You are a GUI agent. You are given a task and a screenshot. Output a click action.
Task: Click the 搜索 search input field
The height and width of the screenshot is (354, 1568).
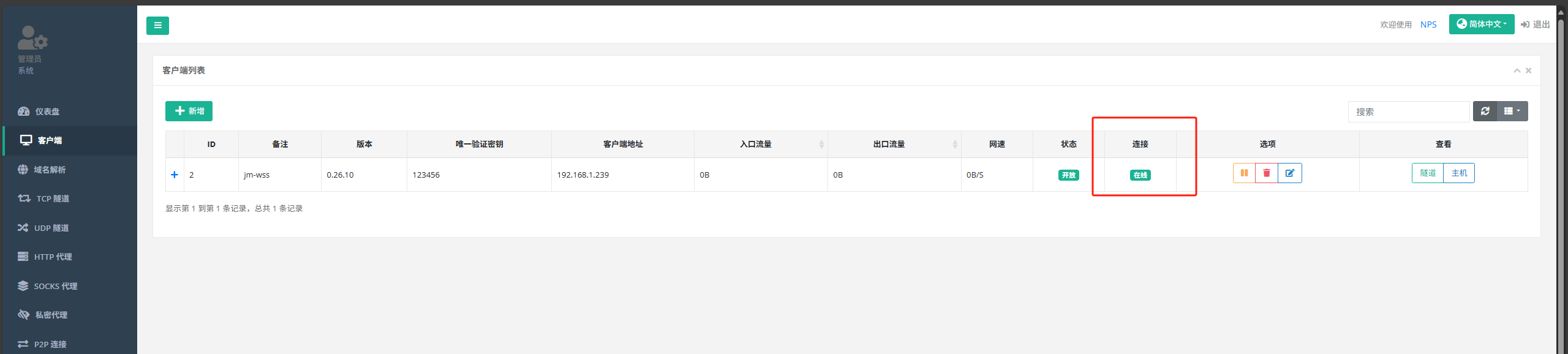pos(1408,112)
